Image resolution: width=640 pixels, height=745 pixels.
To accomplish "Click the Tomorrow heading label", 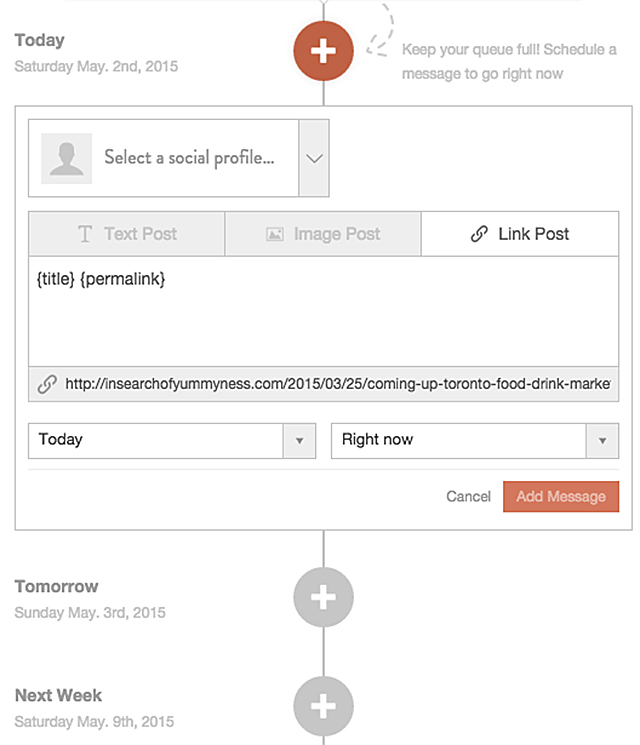I will point(57,586).
